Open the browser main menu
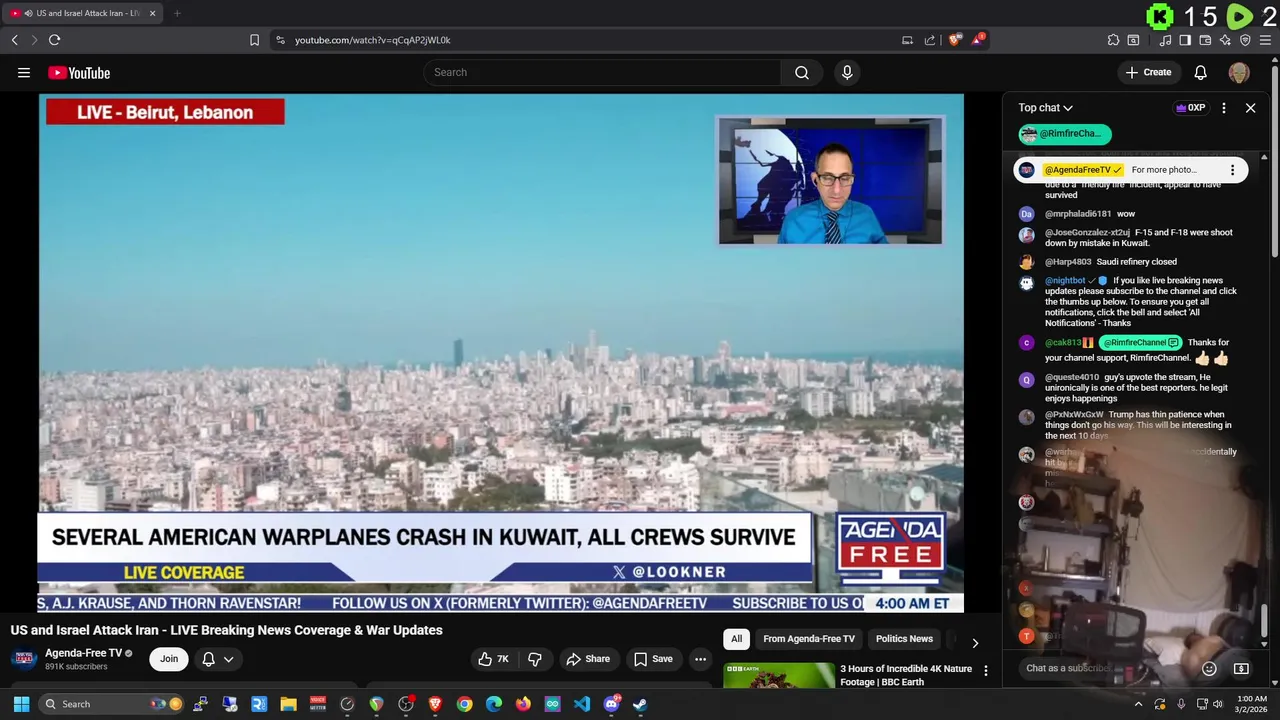The width and height of the screenshot is (1280, 720). 1266,40
